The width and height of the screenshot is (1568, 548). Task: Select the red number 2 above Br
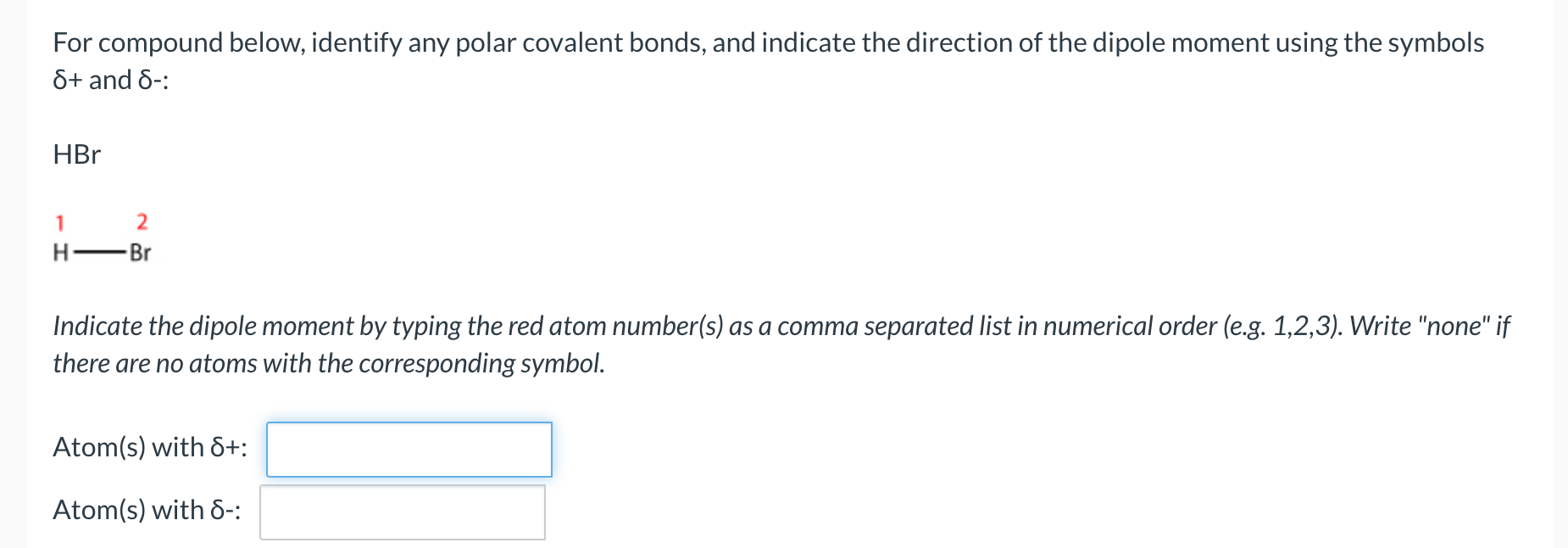point(141,221)
